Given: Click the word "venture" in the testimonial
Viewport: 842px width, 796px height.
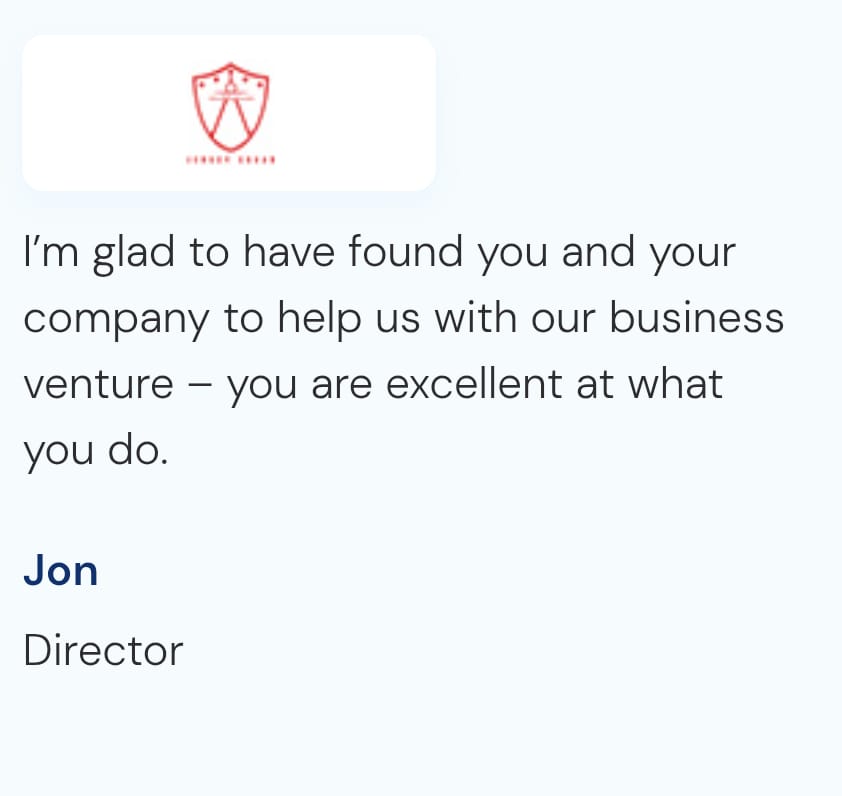Looking at the screenshot, I should click(98, 385).
